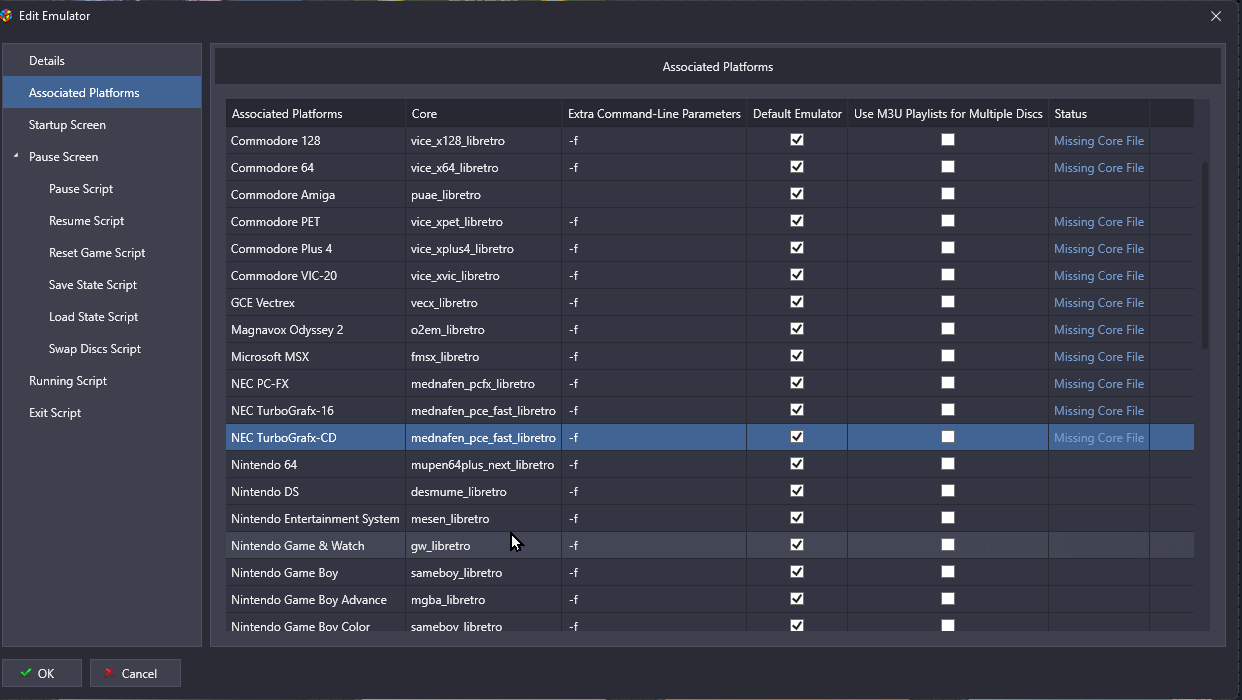The image size is (1242, 700).
Task: Select the Commodore Amiga platform cell
Action: (x=315, y=195)
